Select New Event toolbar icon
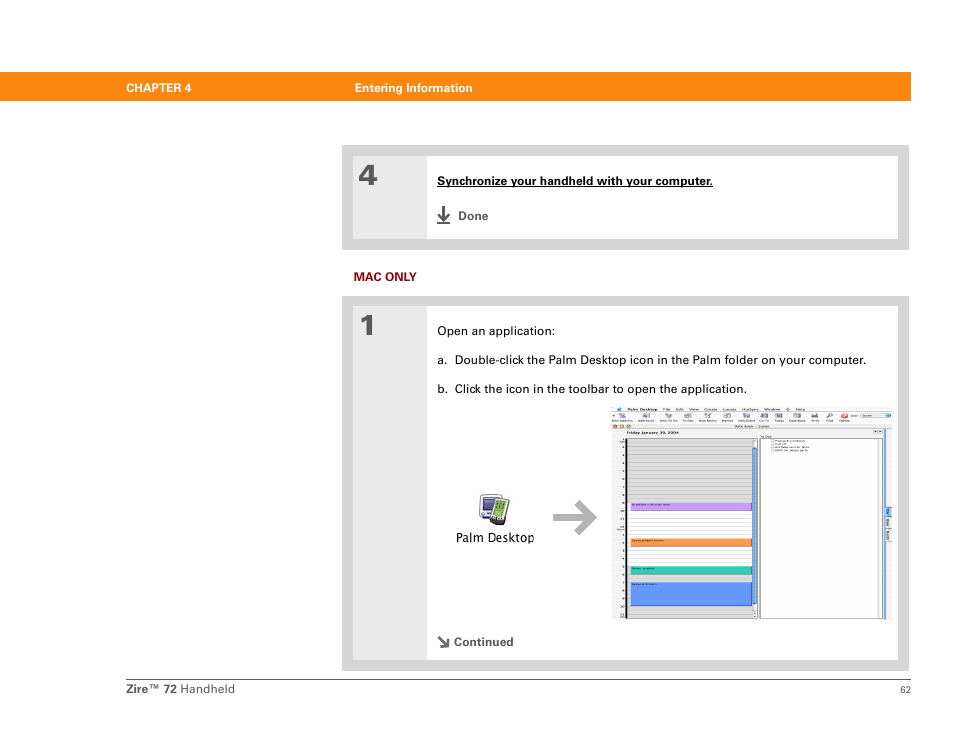Viewport: 954px width, 738px height. coord(745,416)
